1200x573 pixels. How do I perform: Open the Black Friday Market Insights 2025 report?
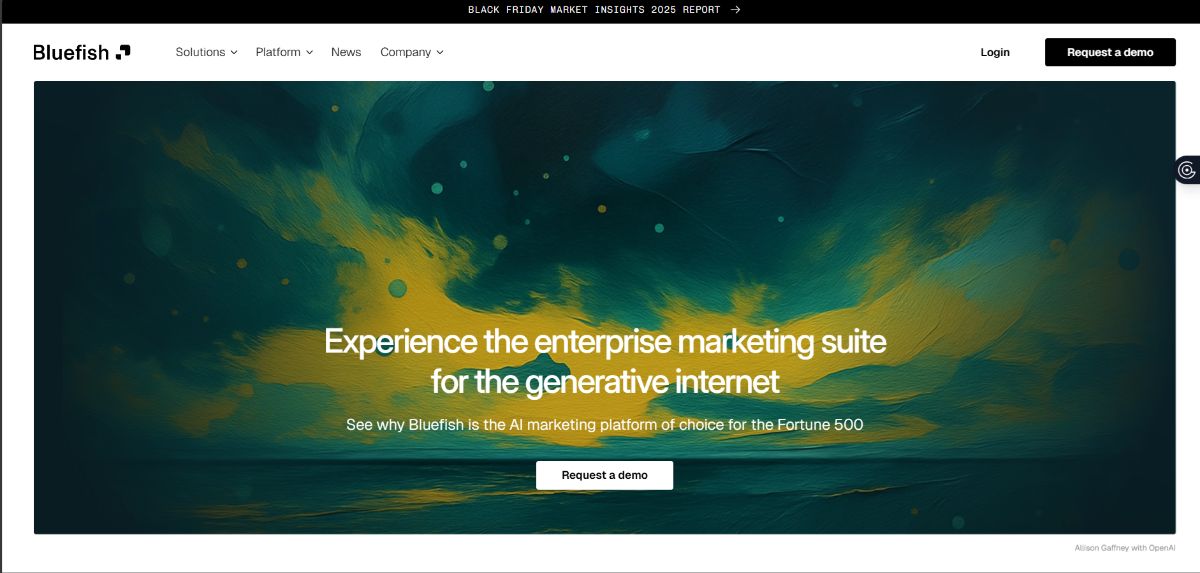tap(593, 10)
